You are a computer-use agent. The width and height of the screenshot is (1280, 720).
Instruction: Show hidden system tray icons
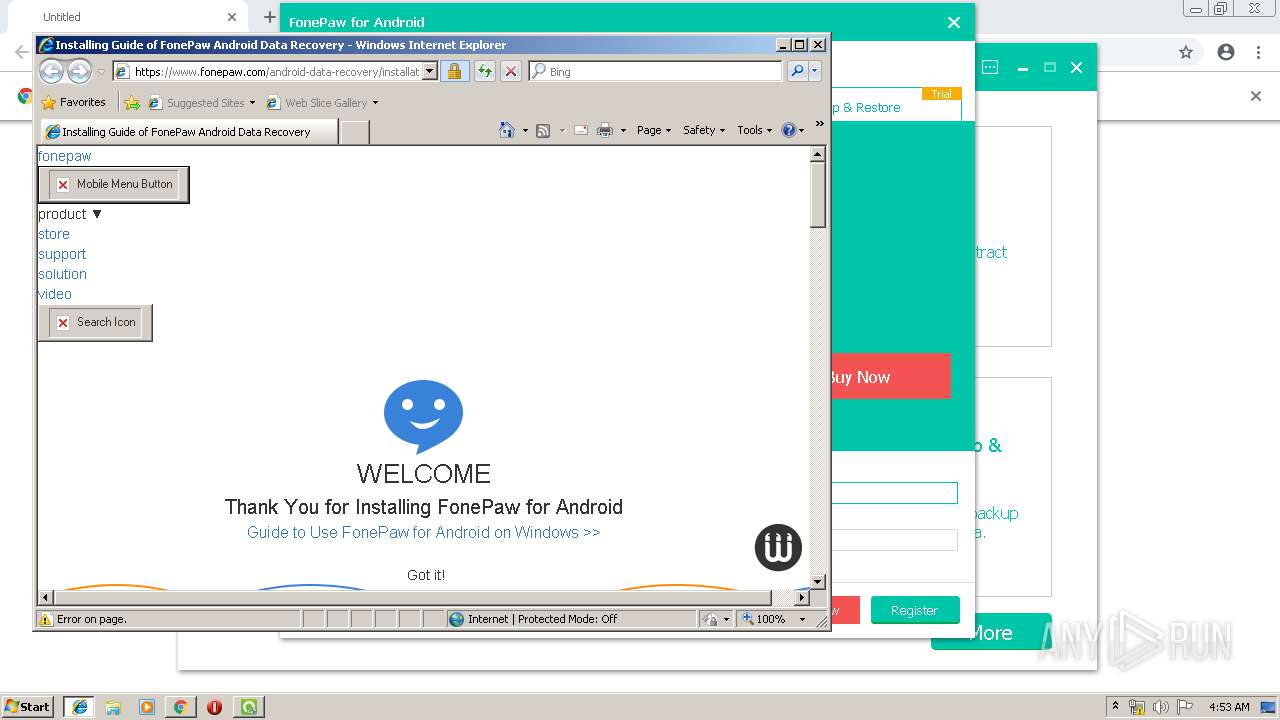coord(1116,707)
